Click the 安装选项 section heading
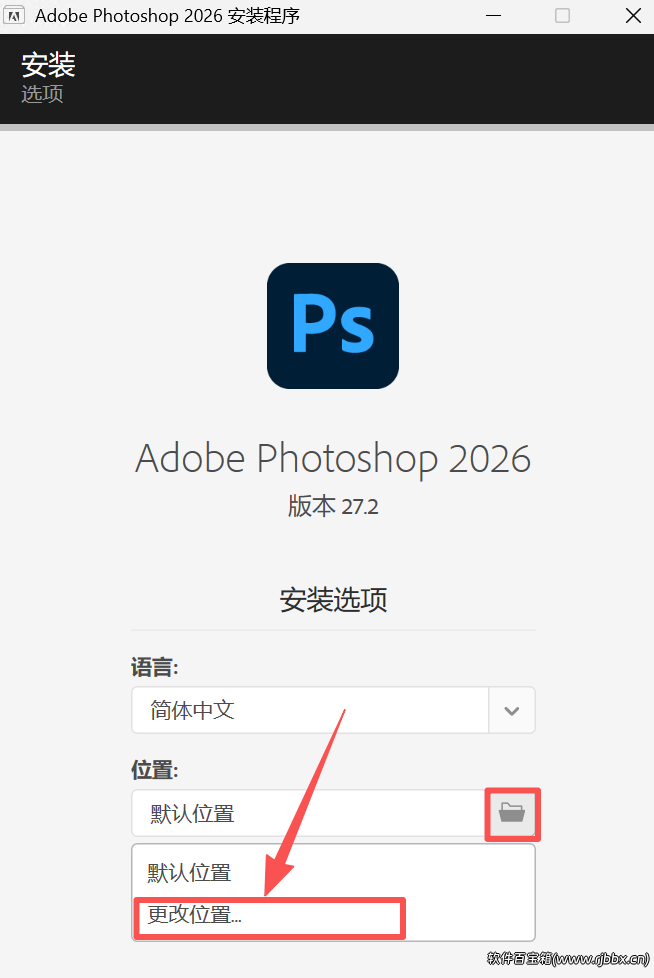654x978 pixels. tap(333, 600)
